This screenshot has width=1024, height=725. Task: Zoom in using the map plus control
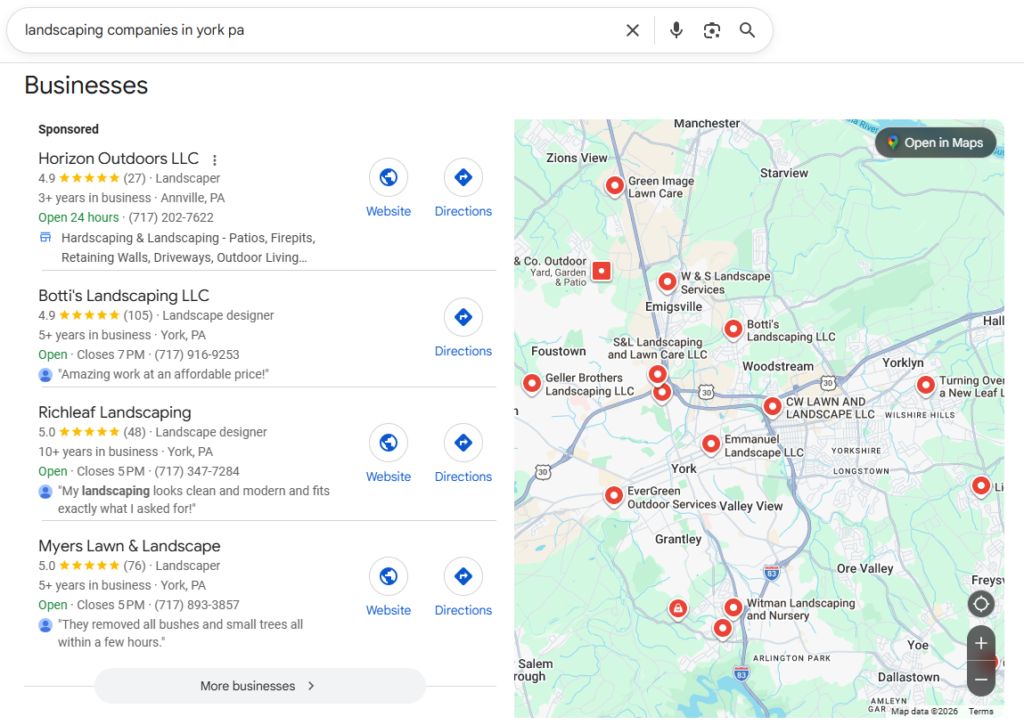(x=981, y=643)
